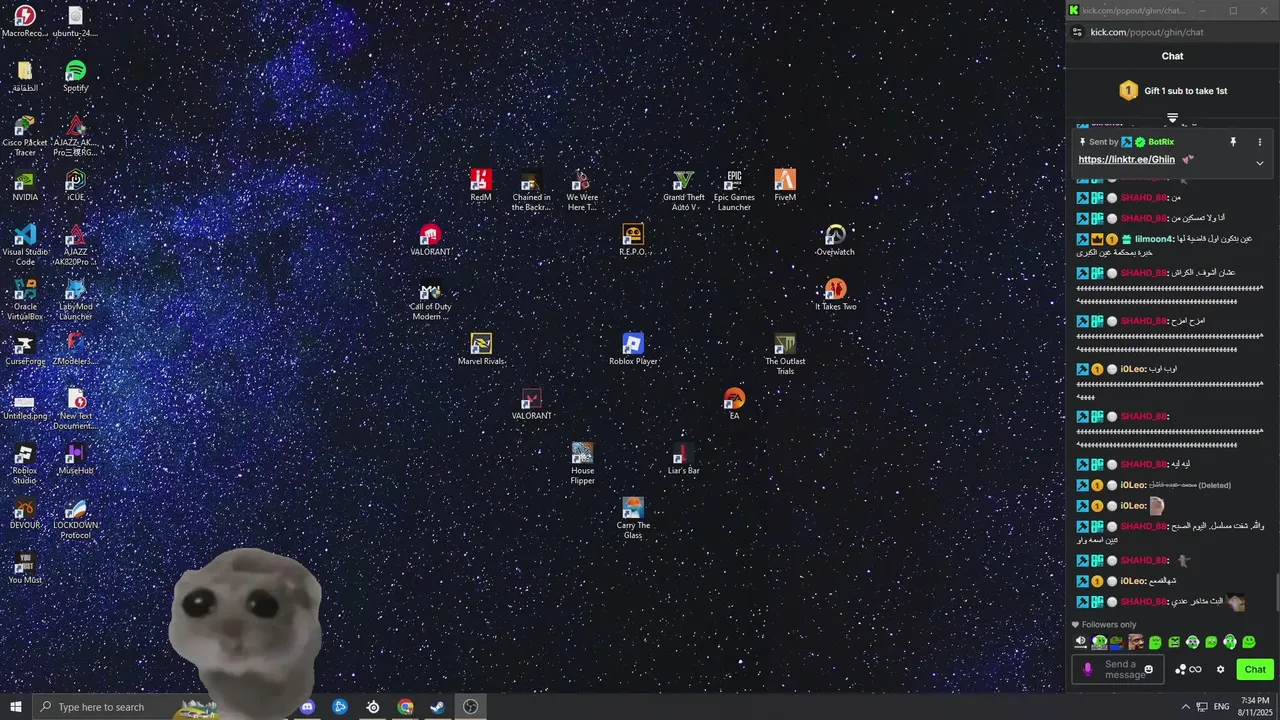Select the Call of Duty Modern shortcut
This screenshot has width=1280, height=720.
(x=430, y=300)
